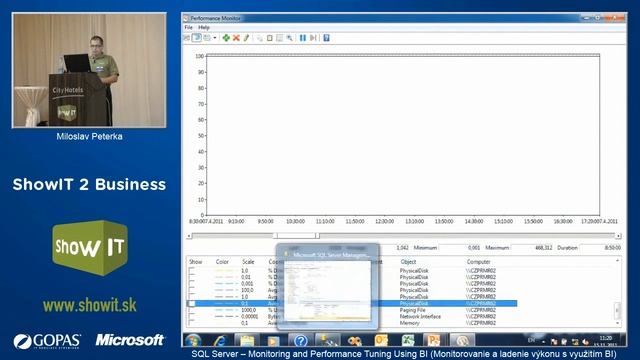Toggle Show checkbox for scale 0,01 row

(192, 277)
